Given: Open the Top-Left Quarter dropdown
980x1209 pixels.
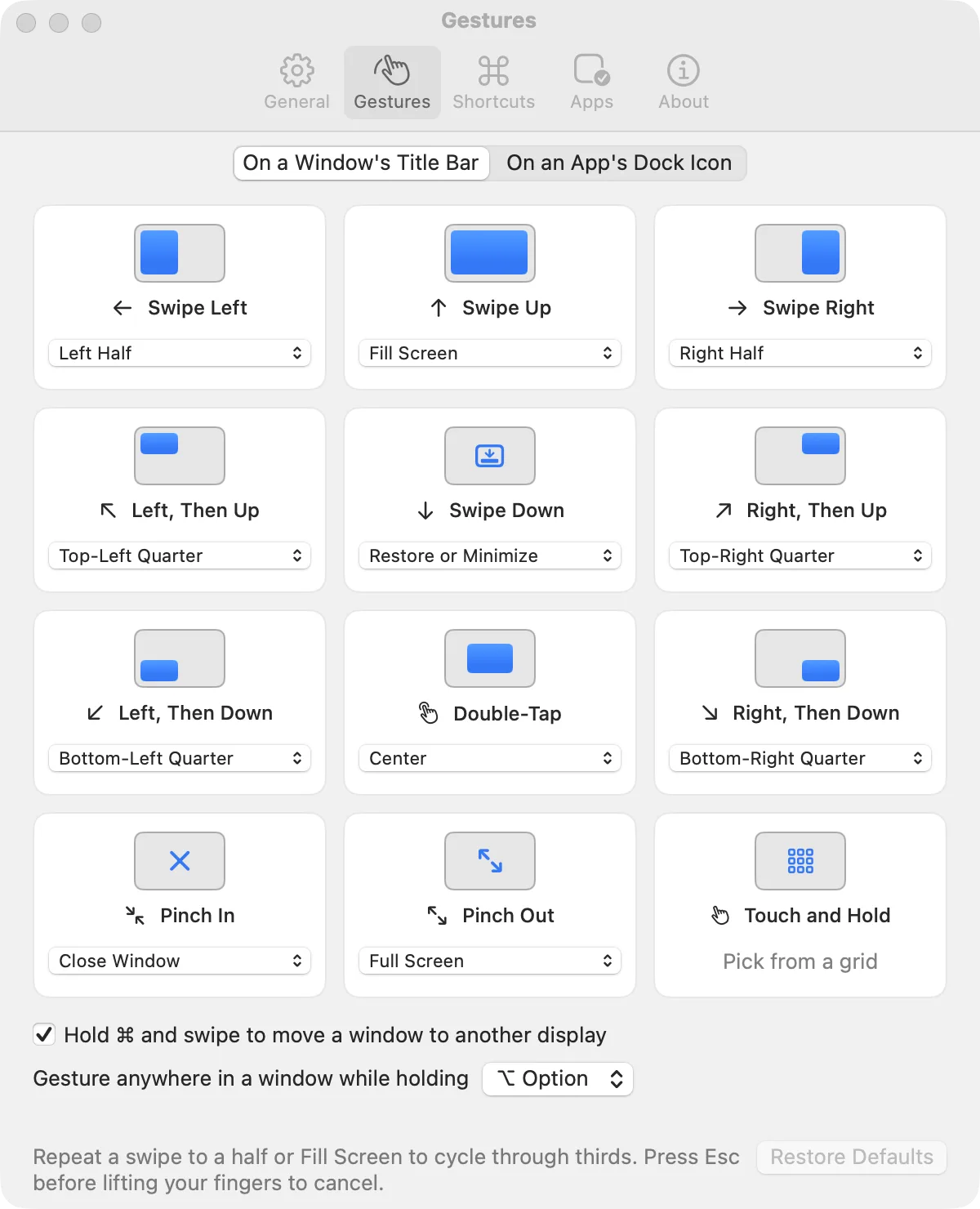Looking at the screenshot, I should [x=180, y=555].
